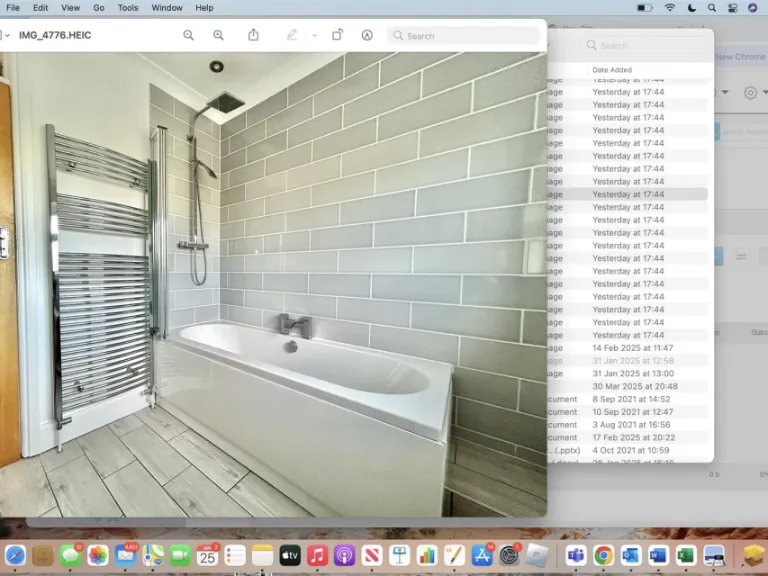This screenshot has width=768, height=576.
Task: Open Microsoft Outlook from the Dock
Action: [631, 555]
